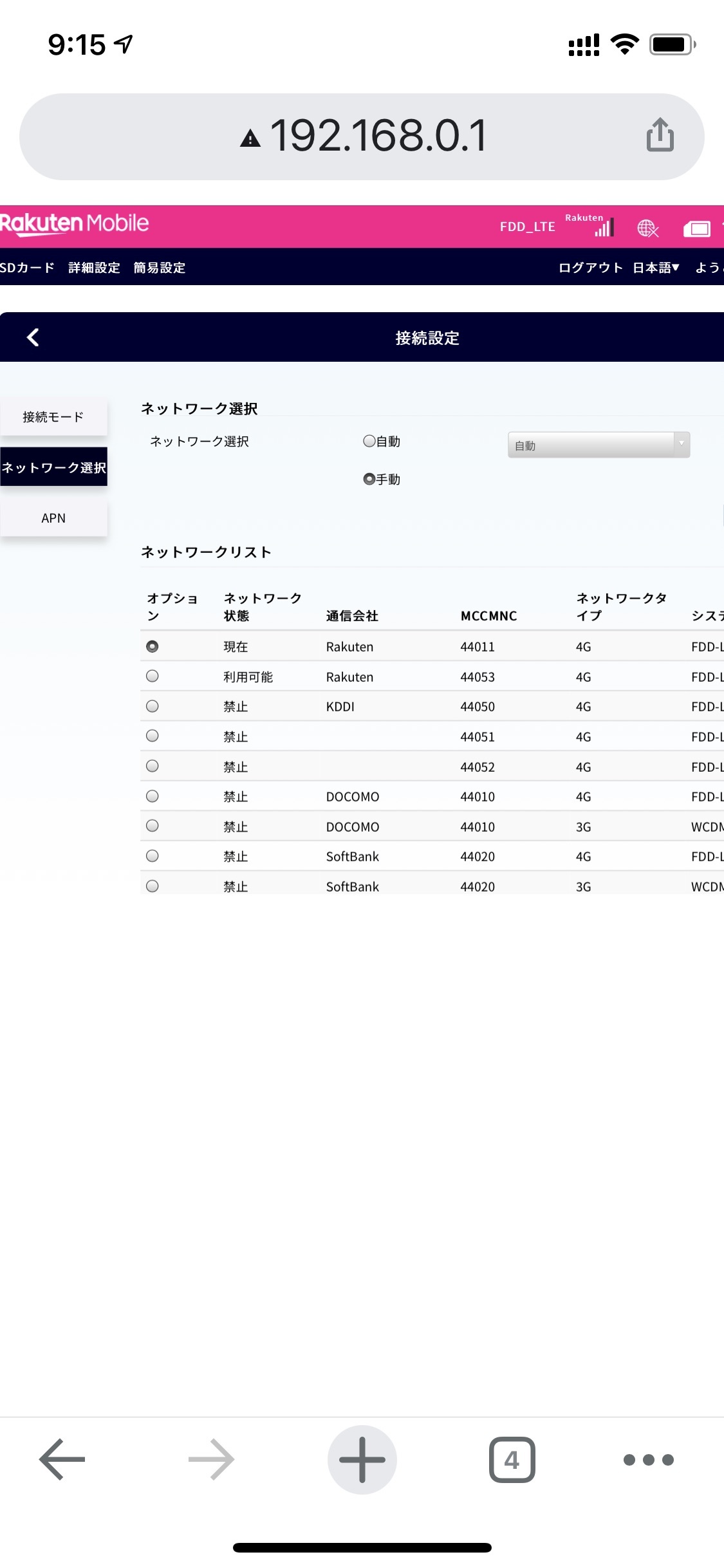Open new tab with plus button

(362, 1459)
